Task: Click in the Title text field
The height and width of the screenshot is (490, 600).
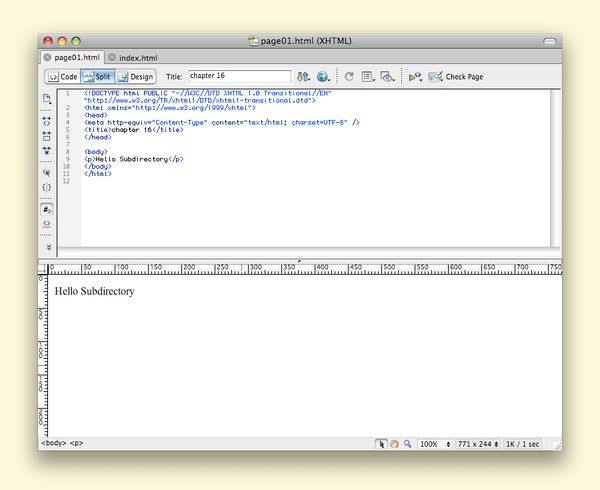Action: (238, 76)
